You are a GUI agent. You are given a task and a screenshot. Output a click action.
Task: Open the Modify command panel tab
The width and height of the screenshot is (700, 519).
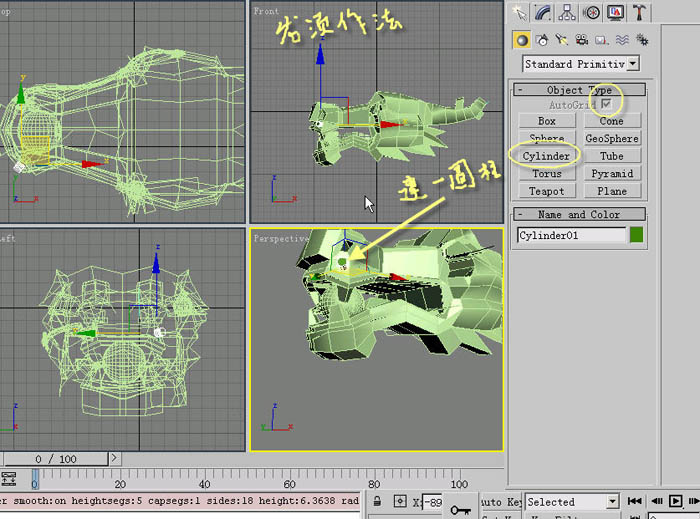pos(543,12)
